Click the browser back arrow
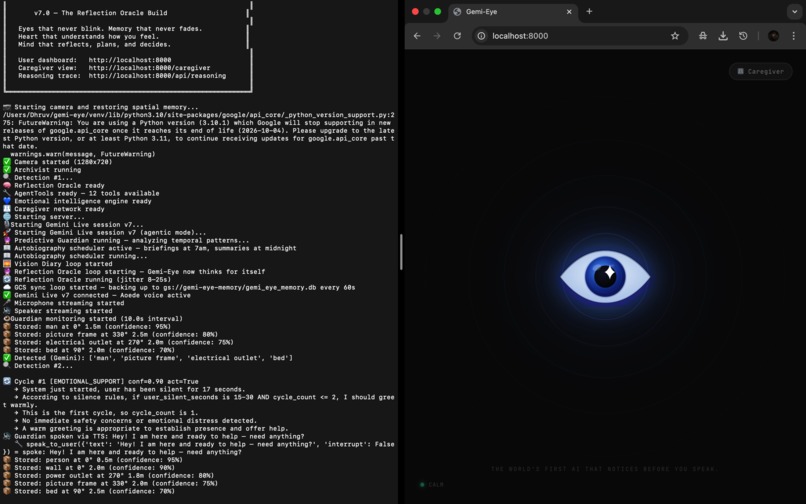The width and height of the screenshot is (806, 504). pos(417,36)
